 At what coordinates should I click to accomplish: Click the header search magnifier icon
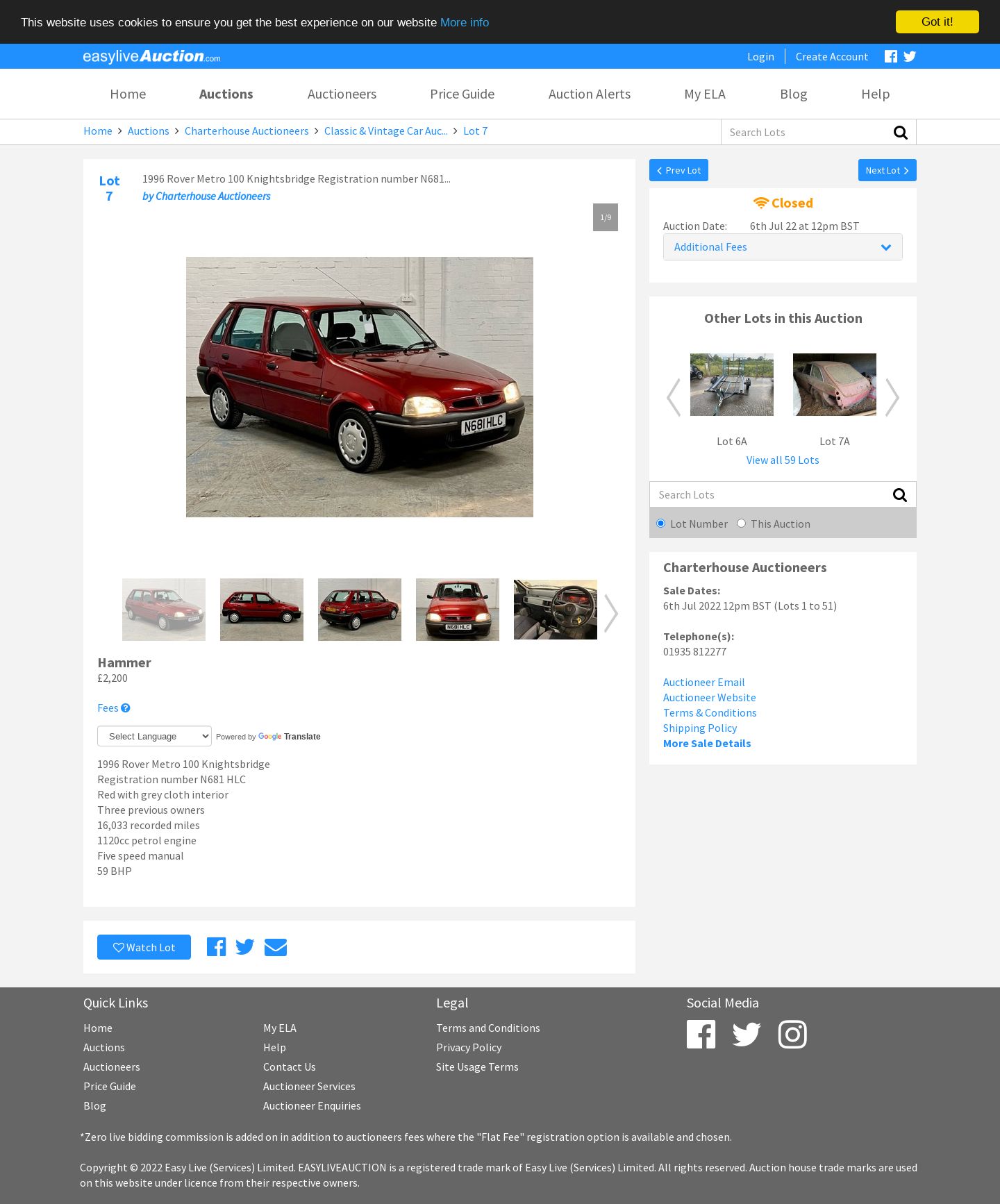click(x=901, y=132)
